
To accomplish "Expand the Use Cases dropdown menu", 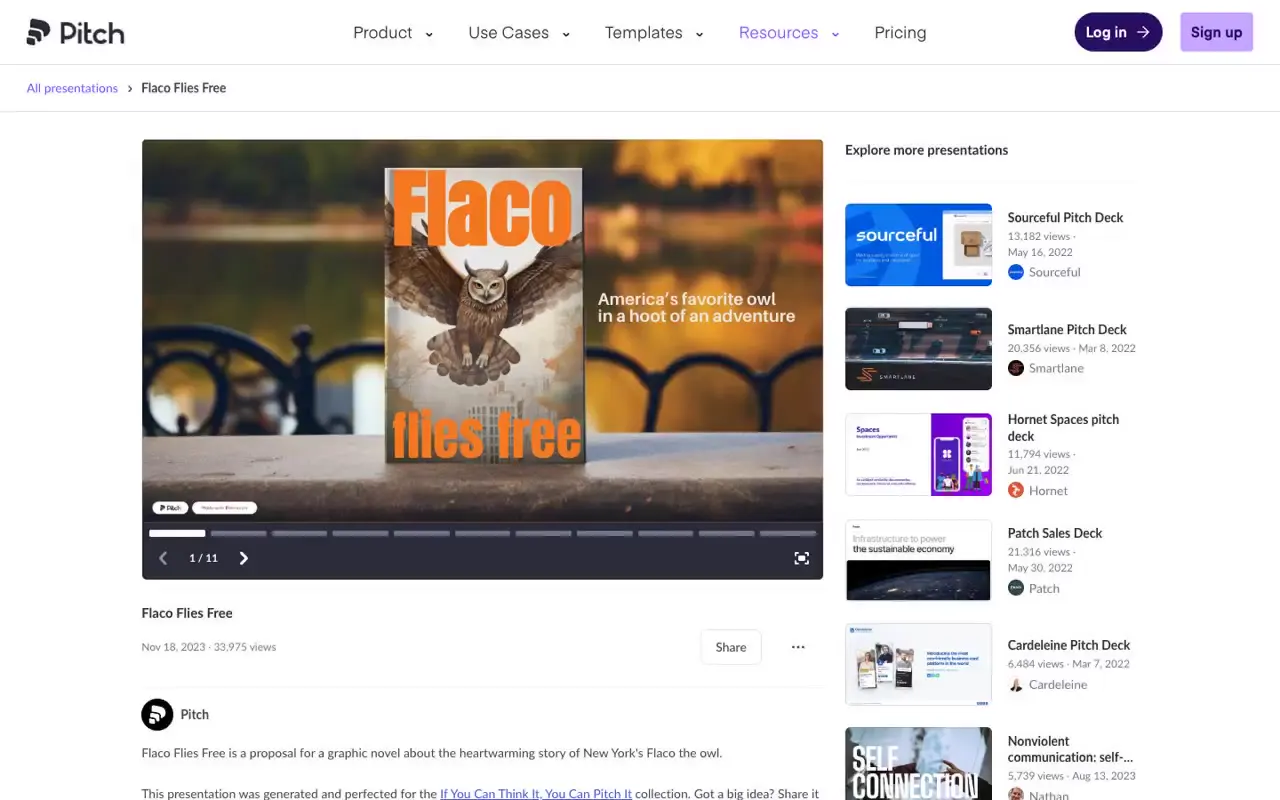I will pos(519,33).
